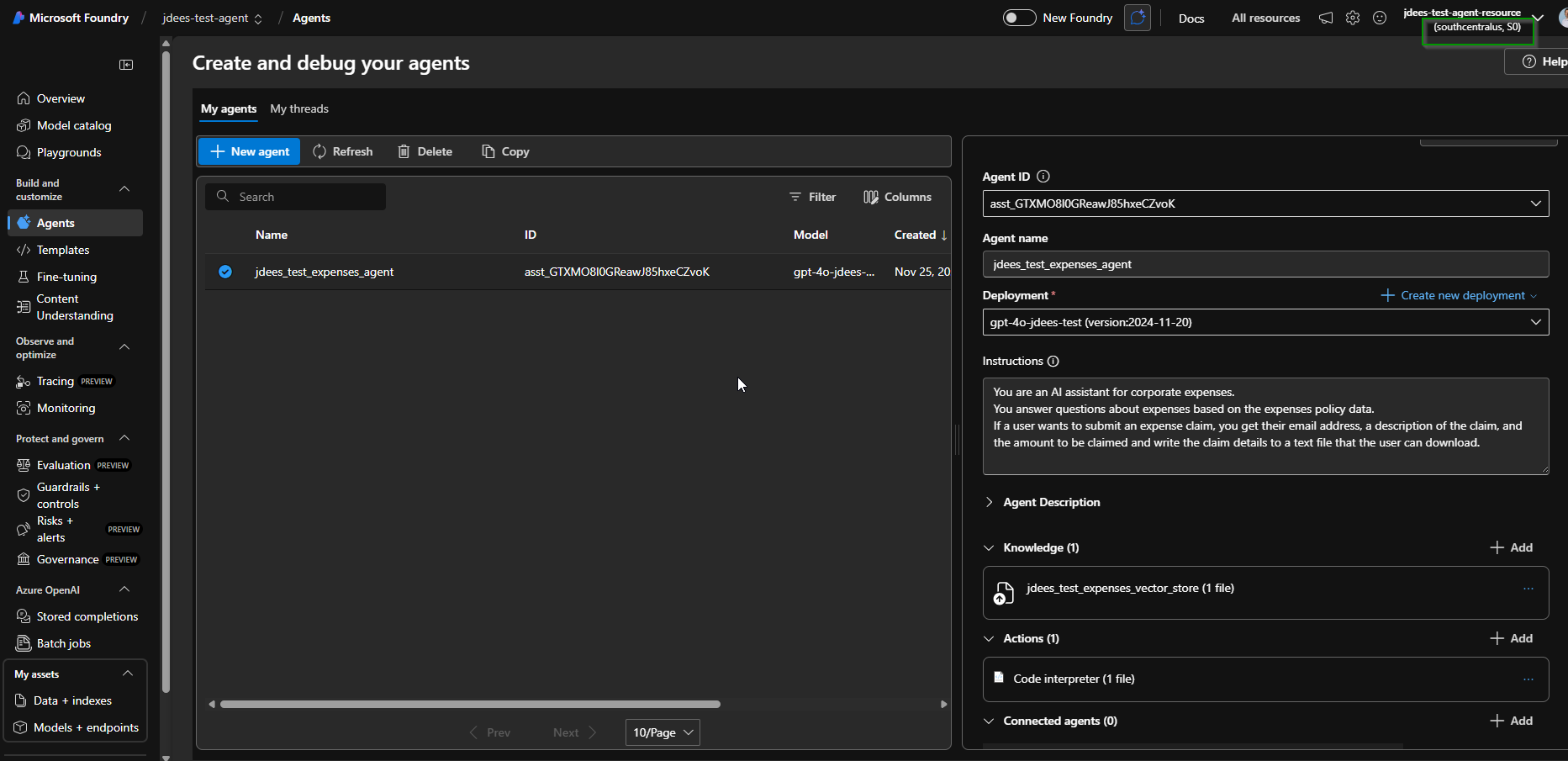Click the Agent ID info icon
The height and width of the screenshot is (761, 1568).
[x=1043, y=177]
